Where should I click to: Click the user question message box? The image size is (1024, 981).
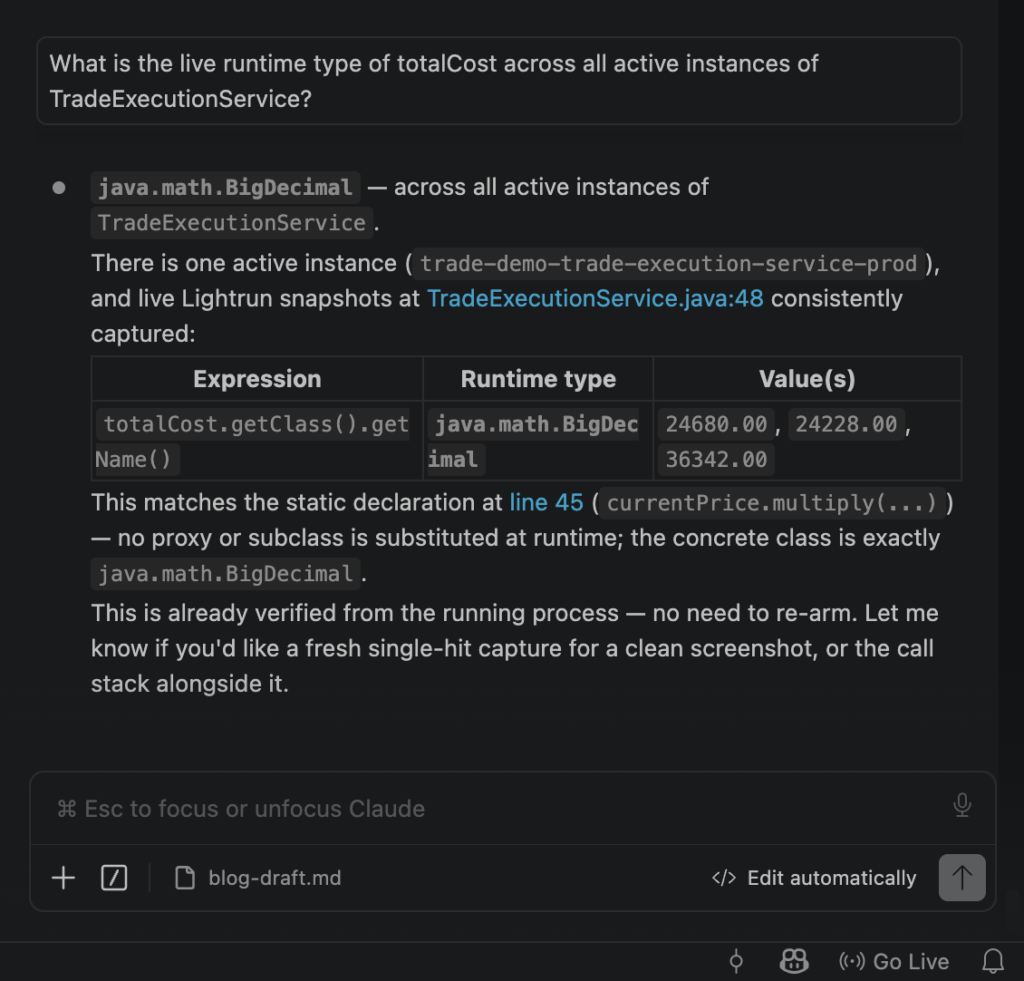point(500,81)
